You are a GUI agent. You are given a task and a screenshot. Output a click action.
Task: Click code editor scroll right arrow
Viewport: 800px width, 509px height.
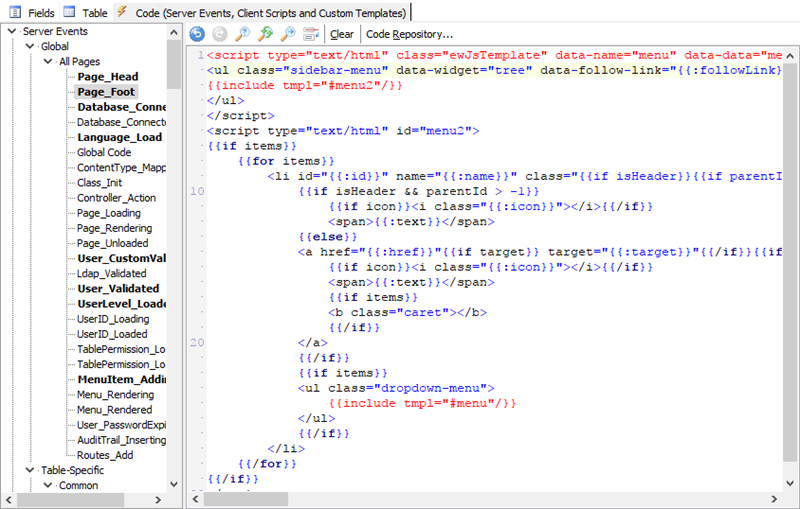point(774,499)
